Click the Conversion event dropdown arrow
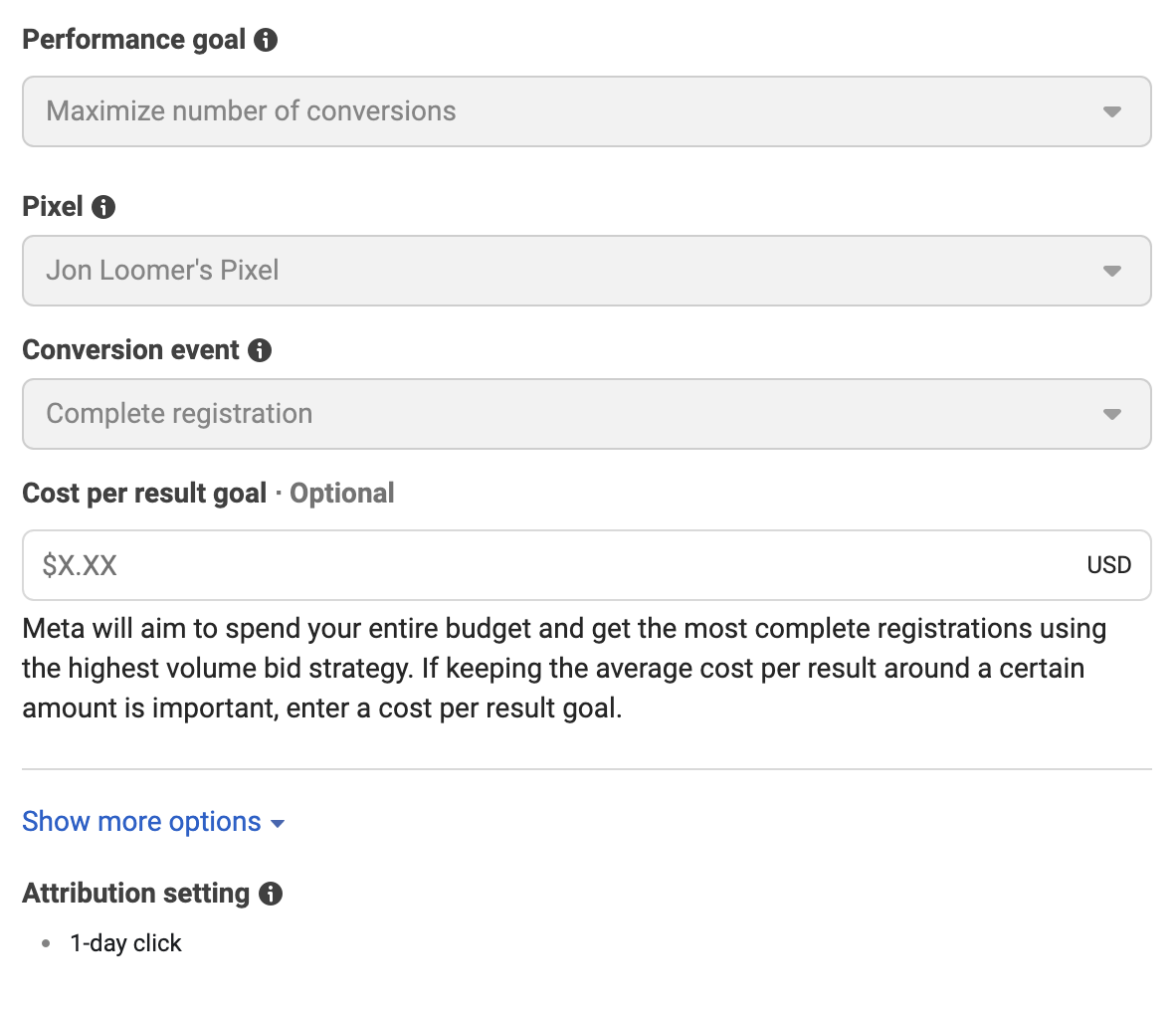Viewport: 1176px width, 1009px height. point(1111,414)
